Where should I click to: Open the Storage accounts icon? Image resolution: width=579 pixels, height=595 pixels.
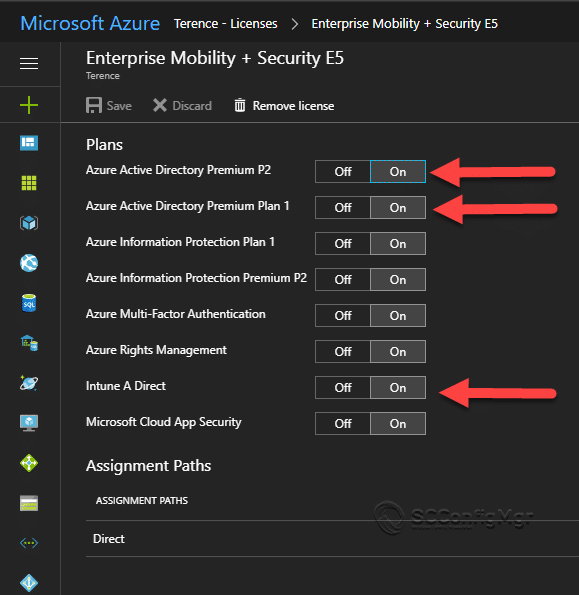(x=29, y=503)
